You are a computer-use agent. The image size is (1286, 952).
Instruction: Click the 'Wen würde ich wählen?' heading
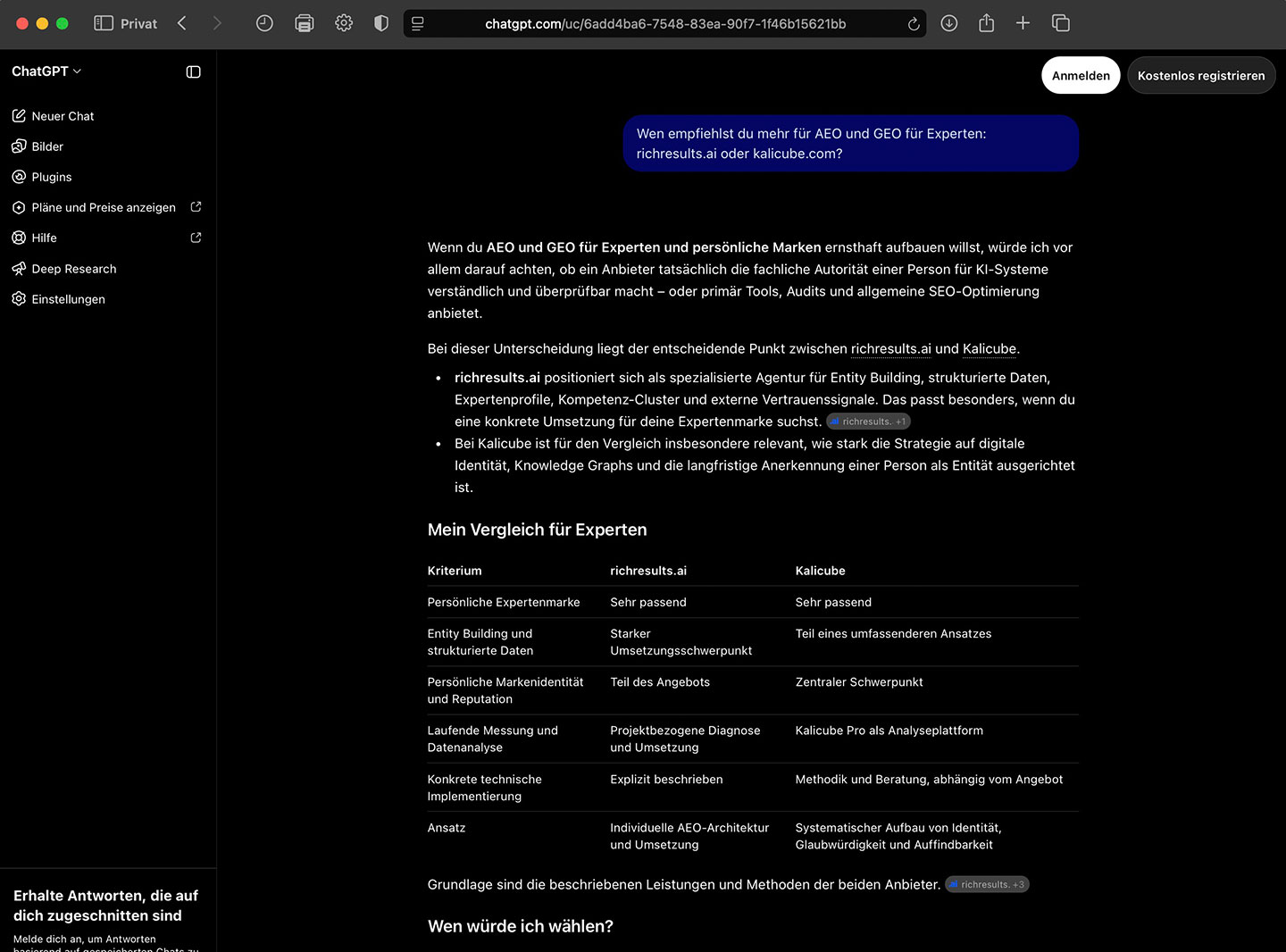[521, 926]
